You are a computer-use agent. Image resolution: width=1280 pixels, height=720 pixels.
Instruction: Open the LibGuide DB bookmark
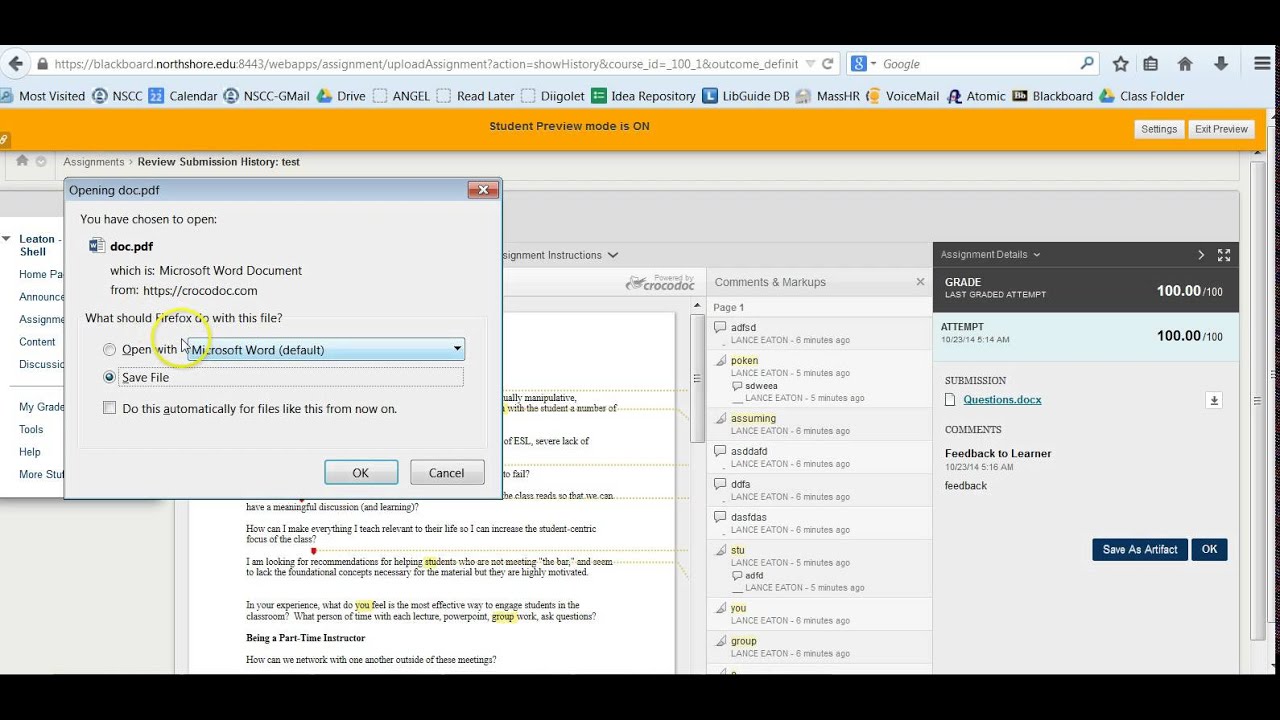coord(746,96)
